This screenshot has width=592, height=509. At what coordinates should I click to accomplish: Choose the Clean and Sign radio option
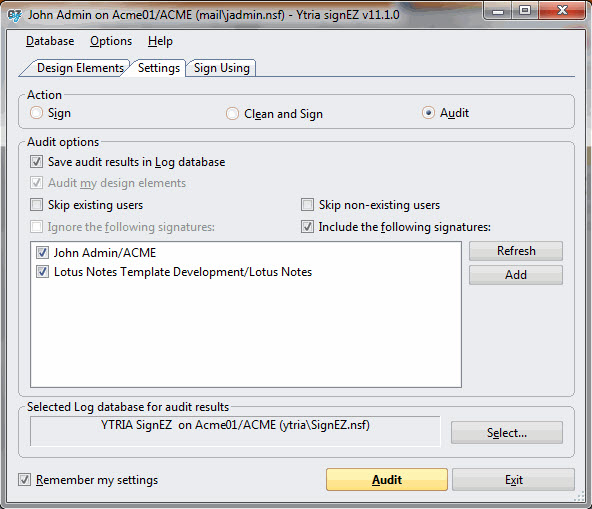tap(232, 114)
